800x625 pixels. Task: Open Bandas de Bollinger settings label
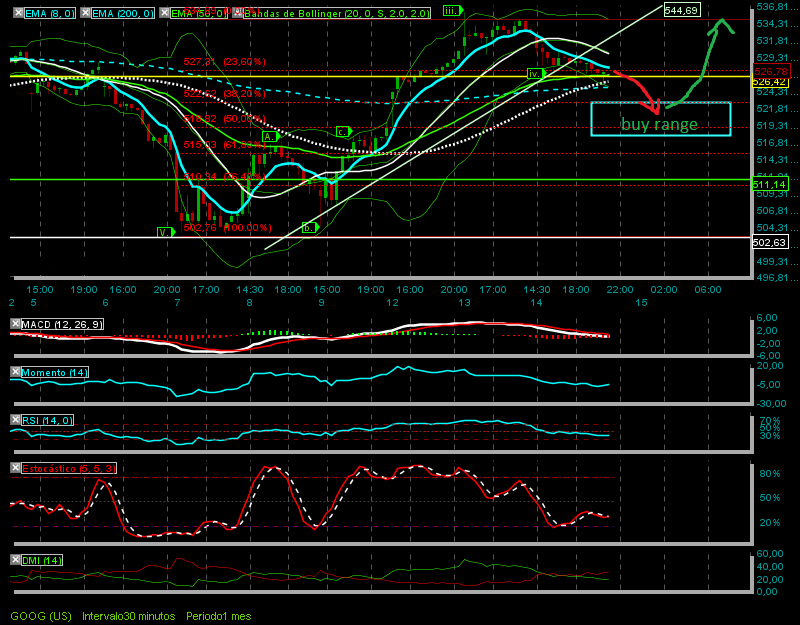336,13
